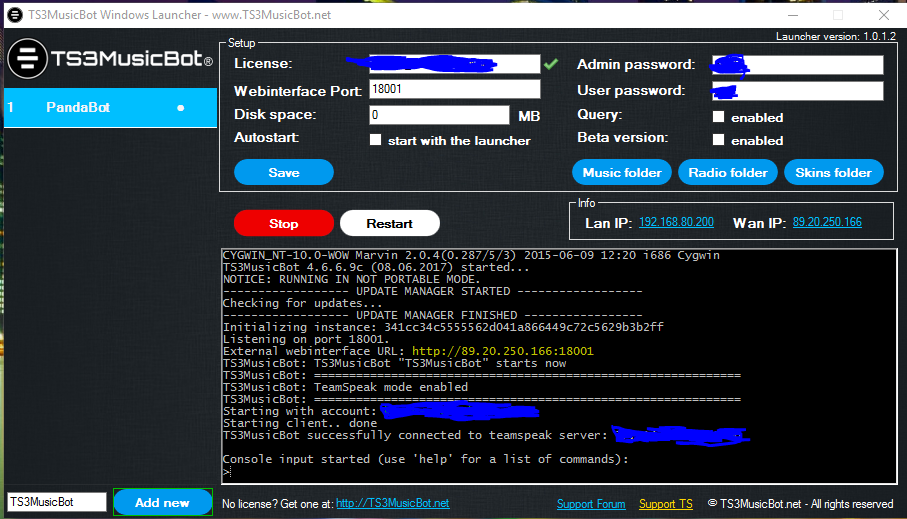
Task: Click the Admin password field
Action: click(798, 64)
